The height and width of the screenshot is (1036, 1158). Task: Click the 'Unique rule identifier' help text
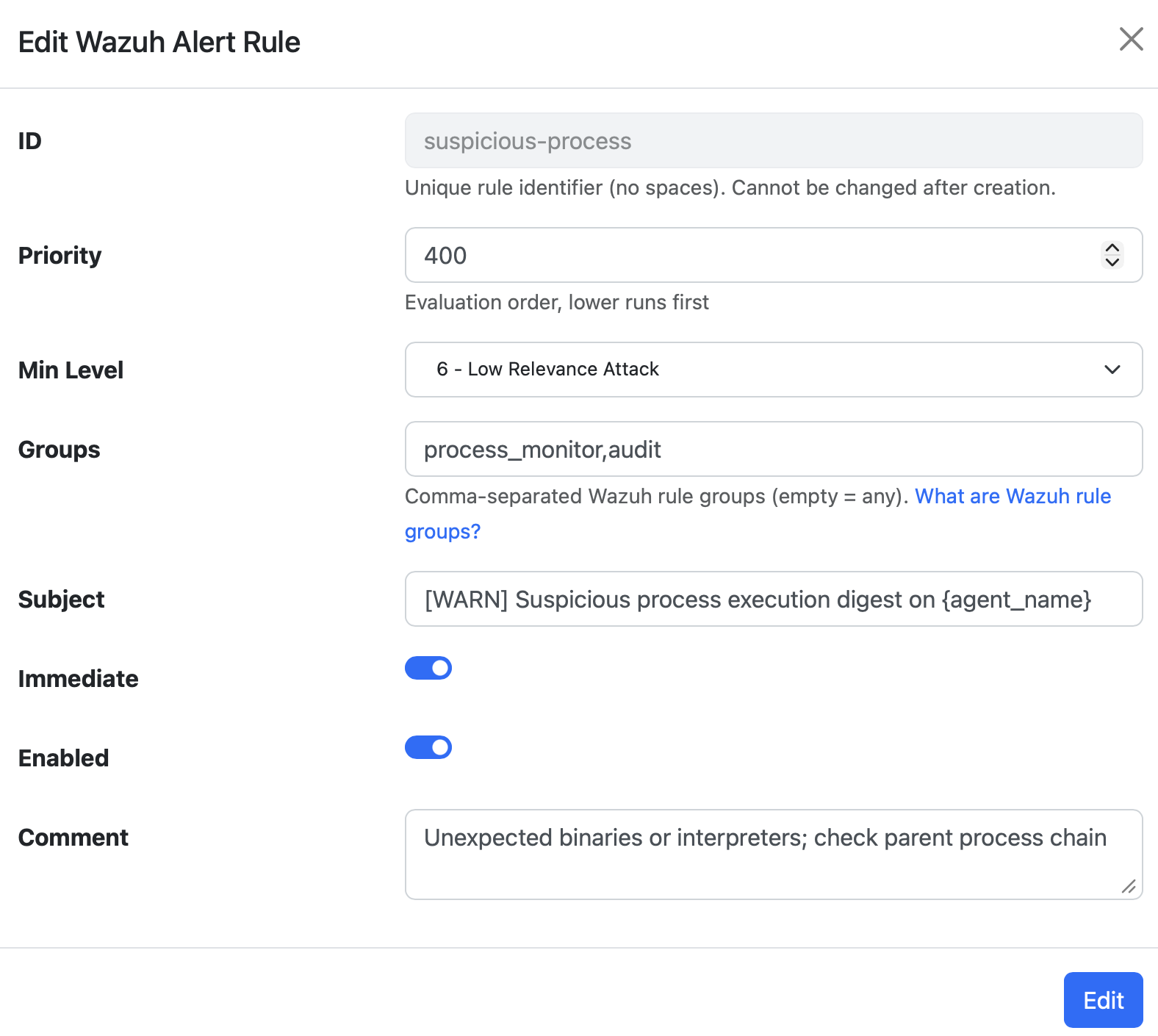(x=730, y=188)
